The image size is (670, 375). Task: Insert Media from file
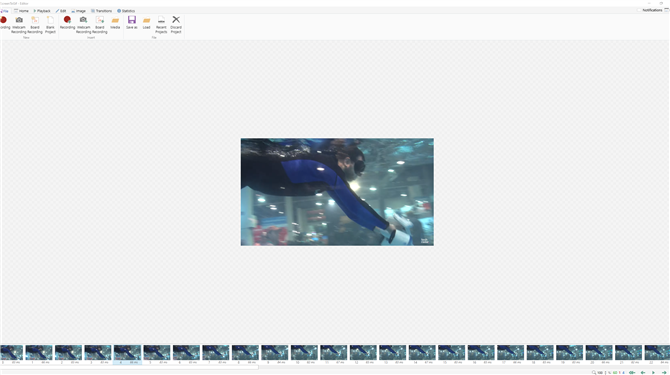(115, 23)
